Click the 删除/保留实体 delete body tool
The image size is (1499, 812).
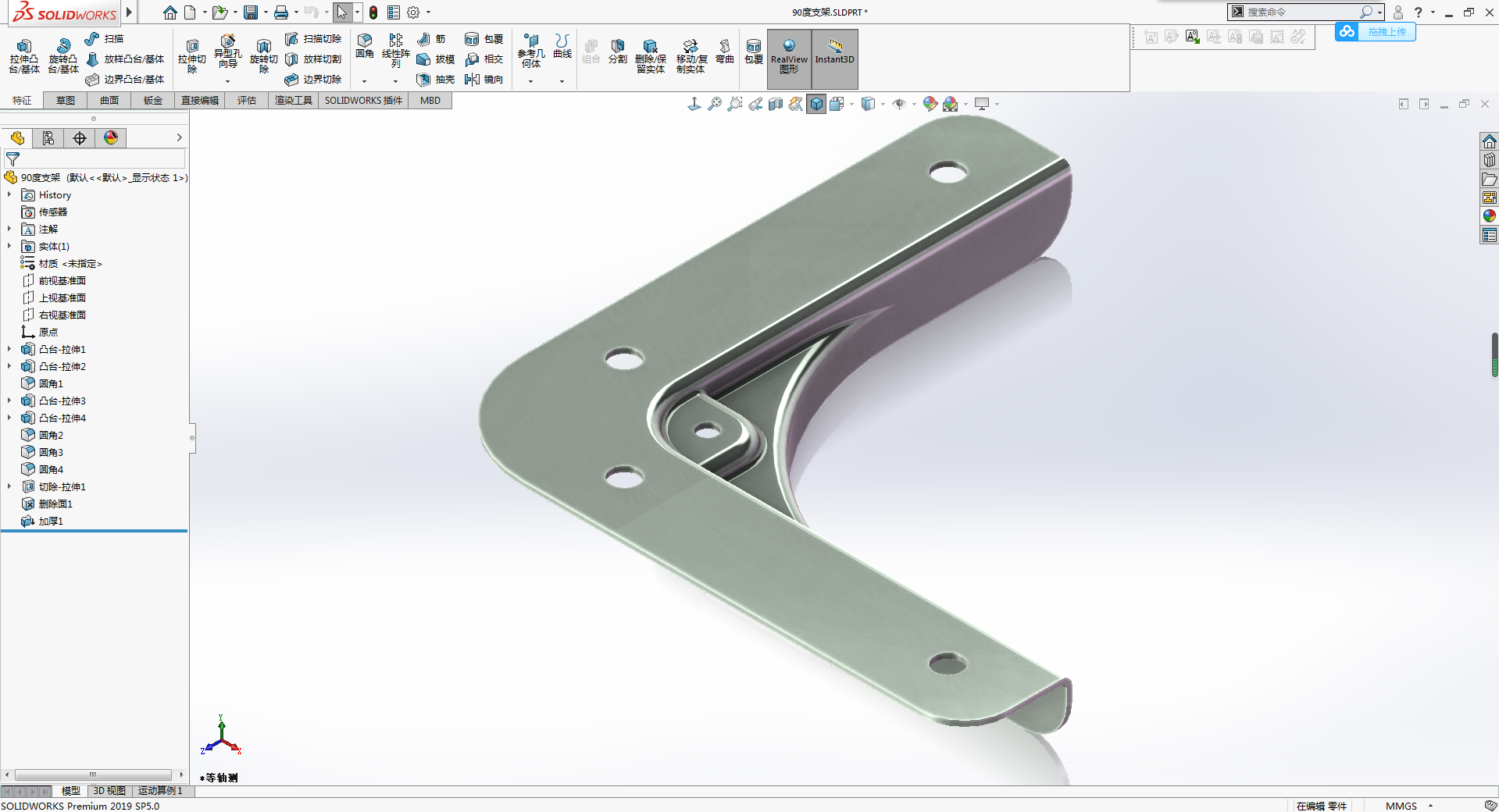(x=650, y=56)
